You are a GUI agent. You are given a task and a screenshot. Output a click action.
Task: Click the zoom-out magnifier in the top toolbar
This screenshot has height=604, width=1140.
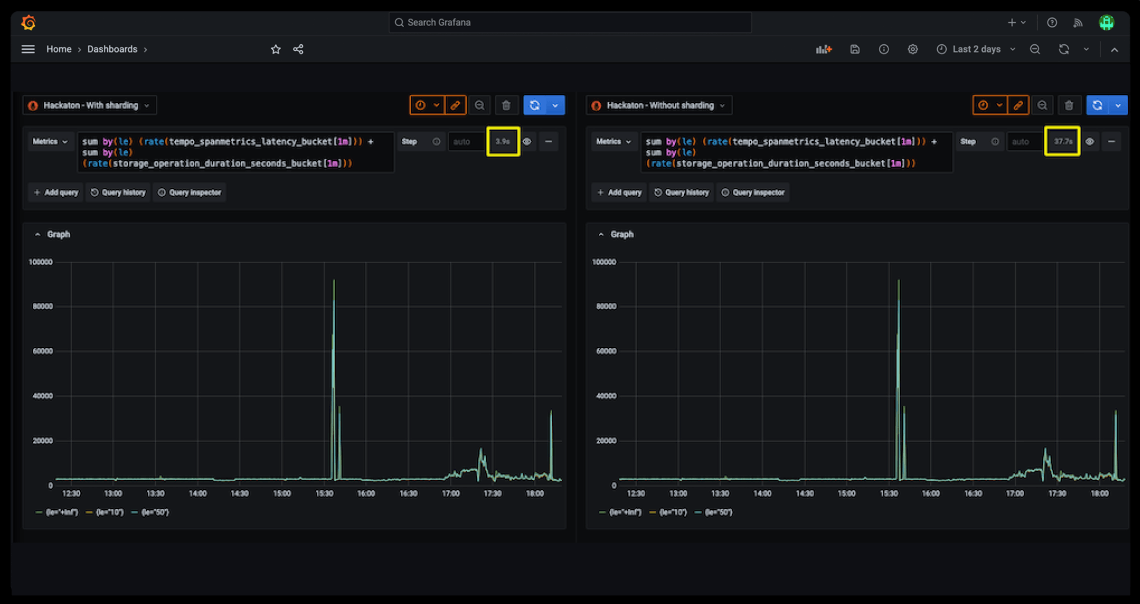click(1035, 48)
